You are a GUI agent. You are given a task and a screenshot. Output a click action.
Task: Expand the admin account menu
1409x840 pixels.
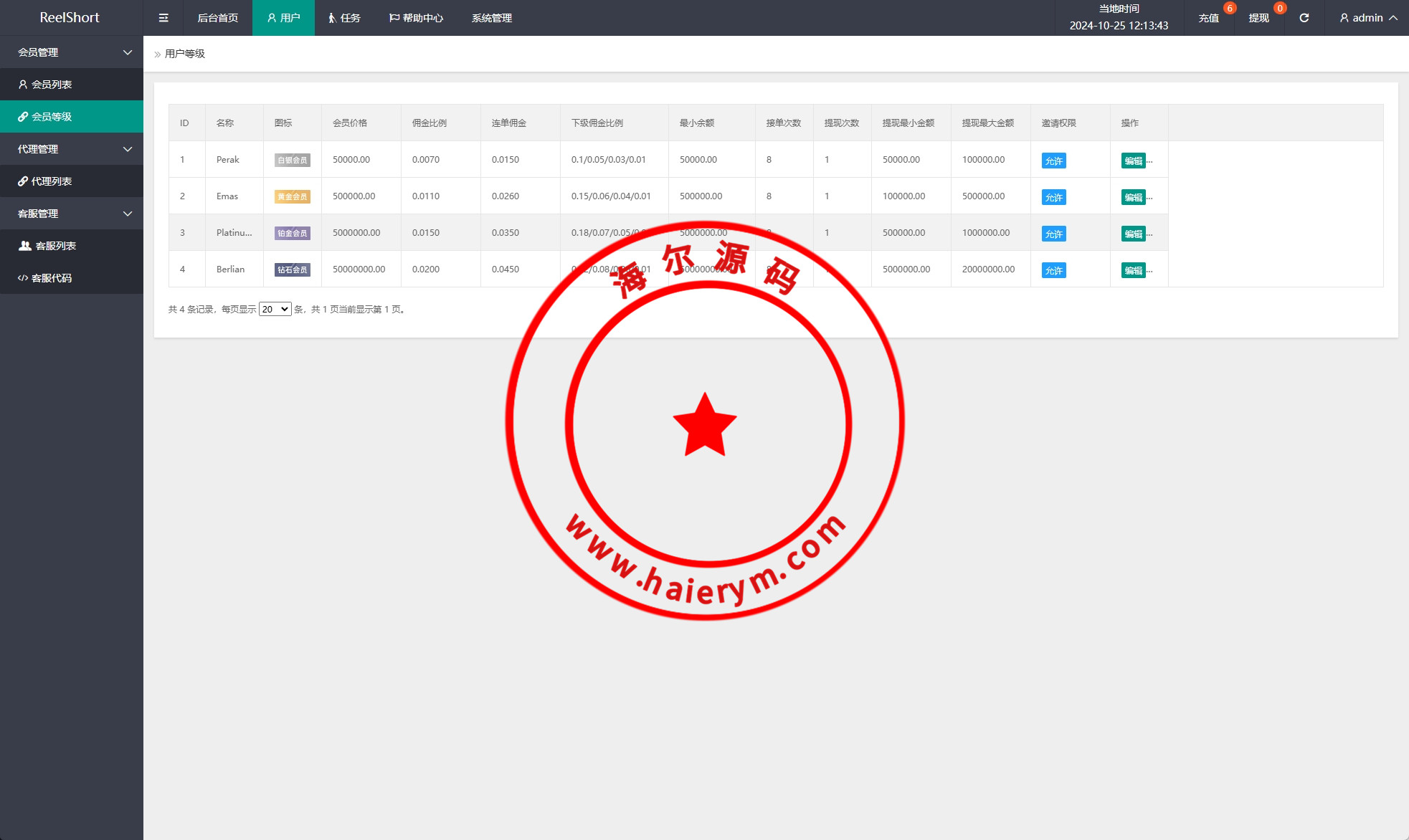[1367, 18]
